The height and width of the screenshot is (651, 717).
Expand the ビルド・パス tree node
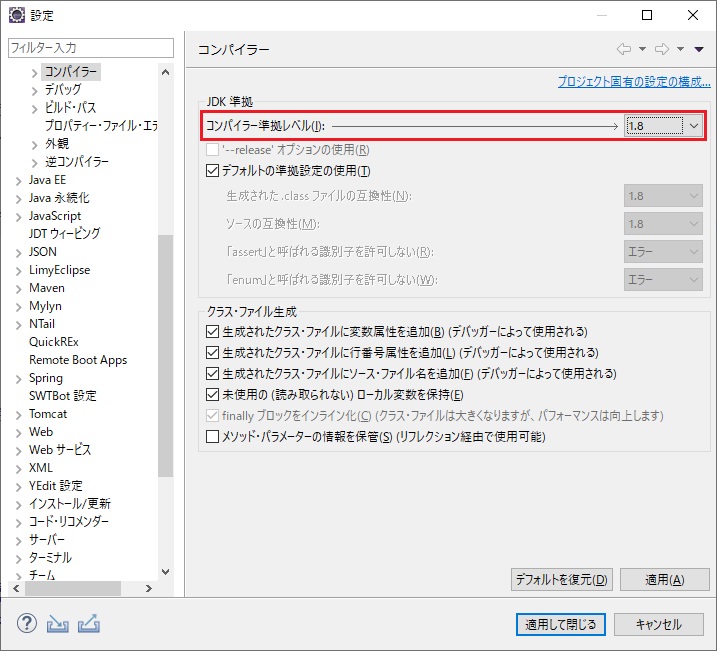(35, 108)
